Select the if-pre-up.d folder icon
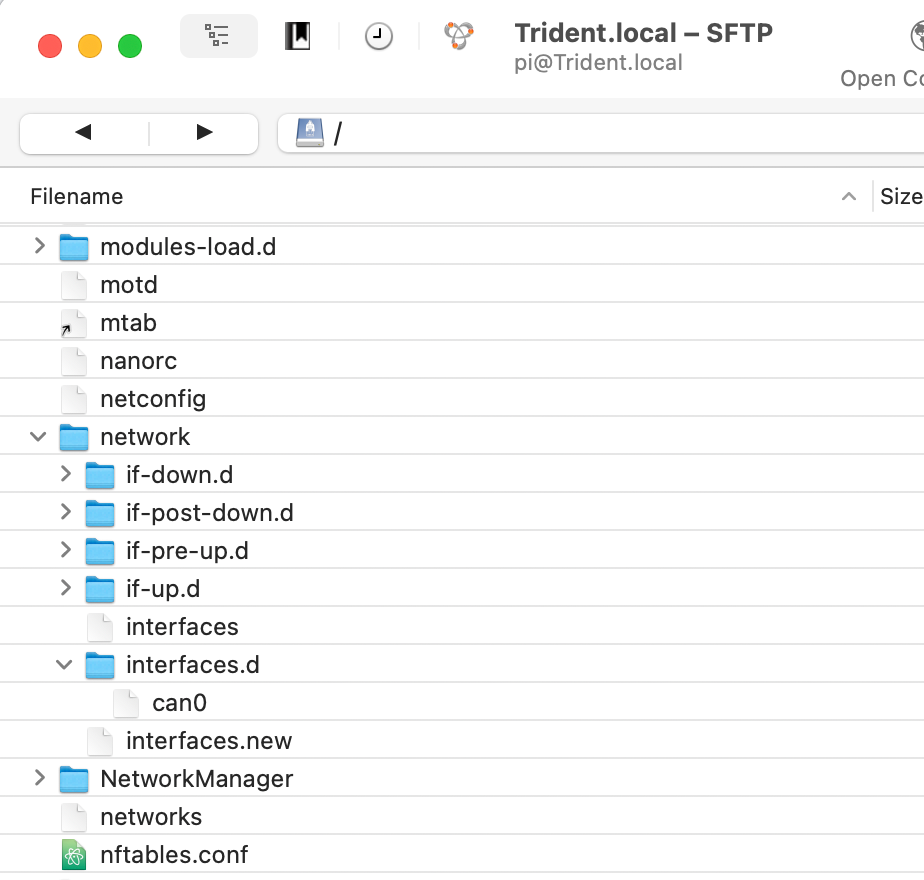924x880 pixels. click(x=100, y=551)
